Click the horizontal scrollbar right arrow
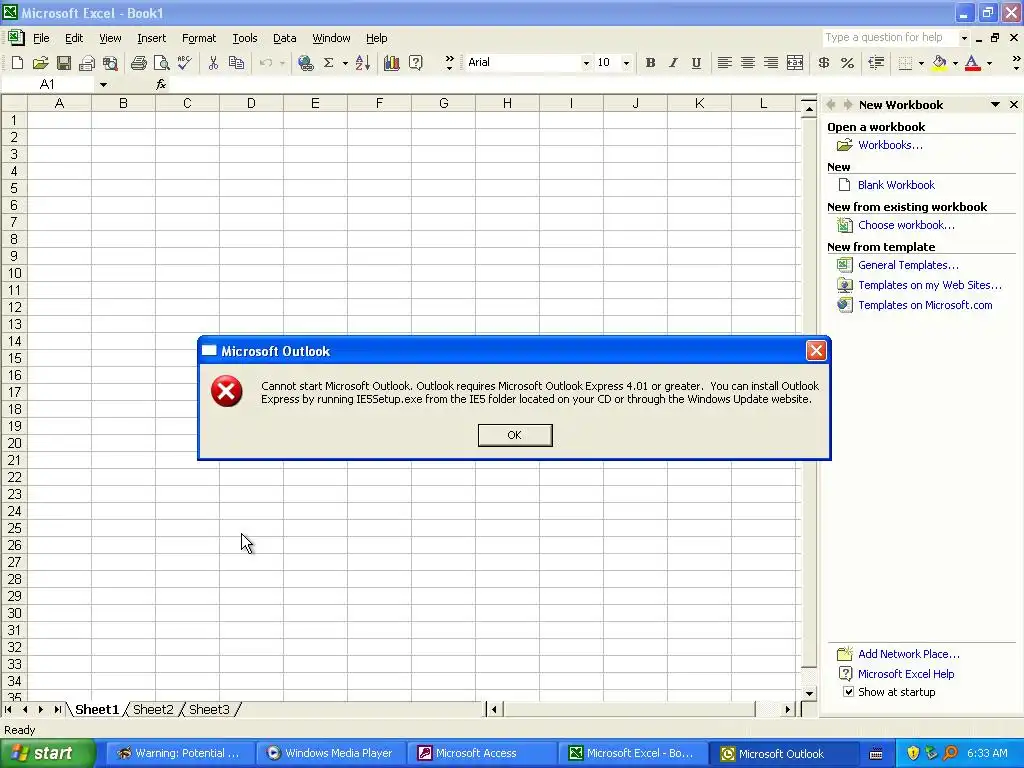This screenshot has height=768, width=1024. point(788,709)
